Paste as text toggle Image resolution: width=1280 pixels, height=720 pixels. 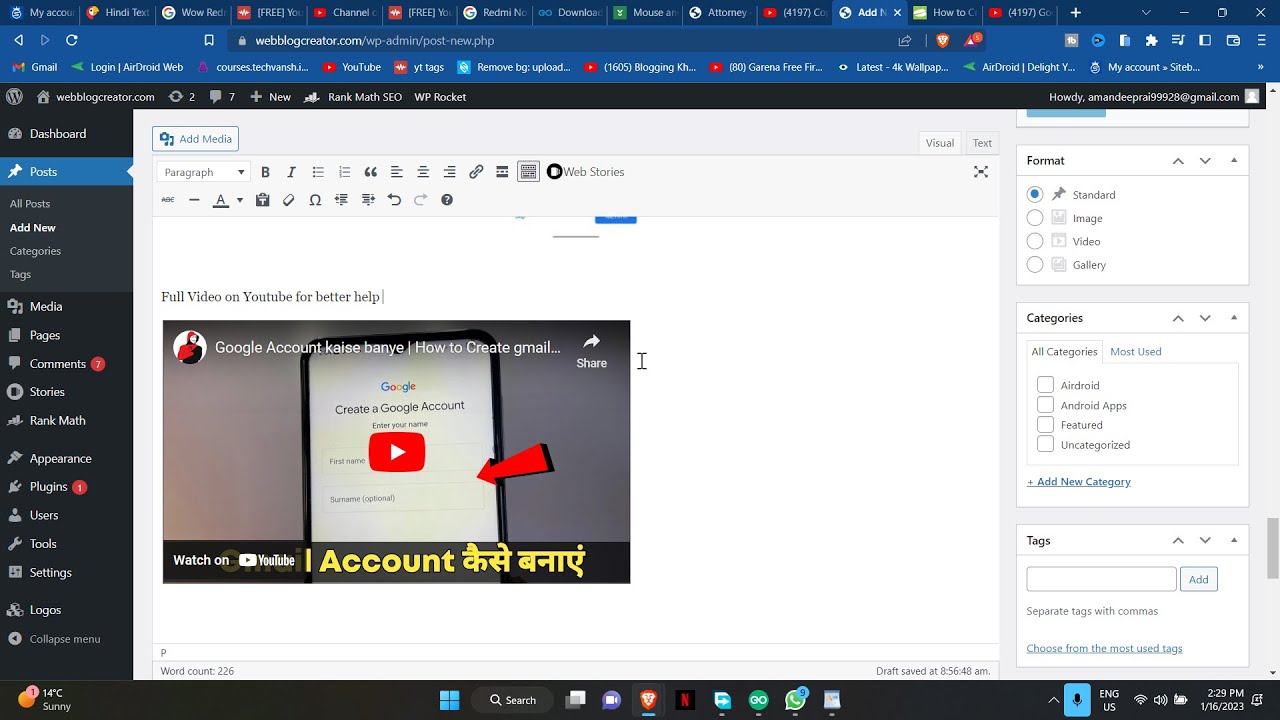[x=262, y=200]
